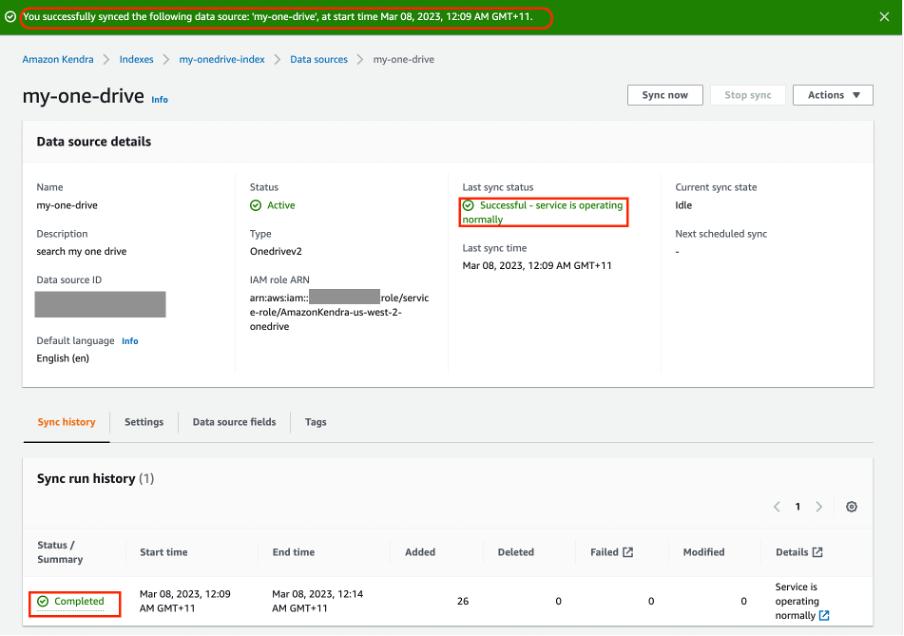
Task: Expand the Actions dropdown menu
Action: 832,95
